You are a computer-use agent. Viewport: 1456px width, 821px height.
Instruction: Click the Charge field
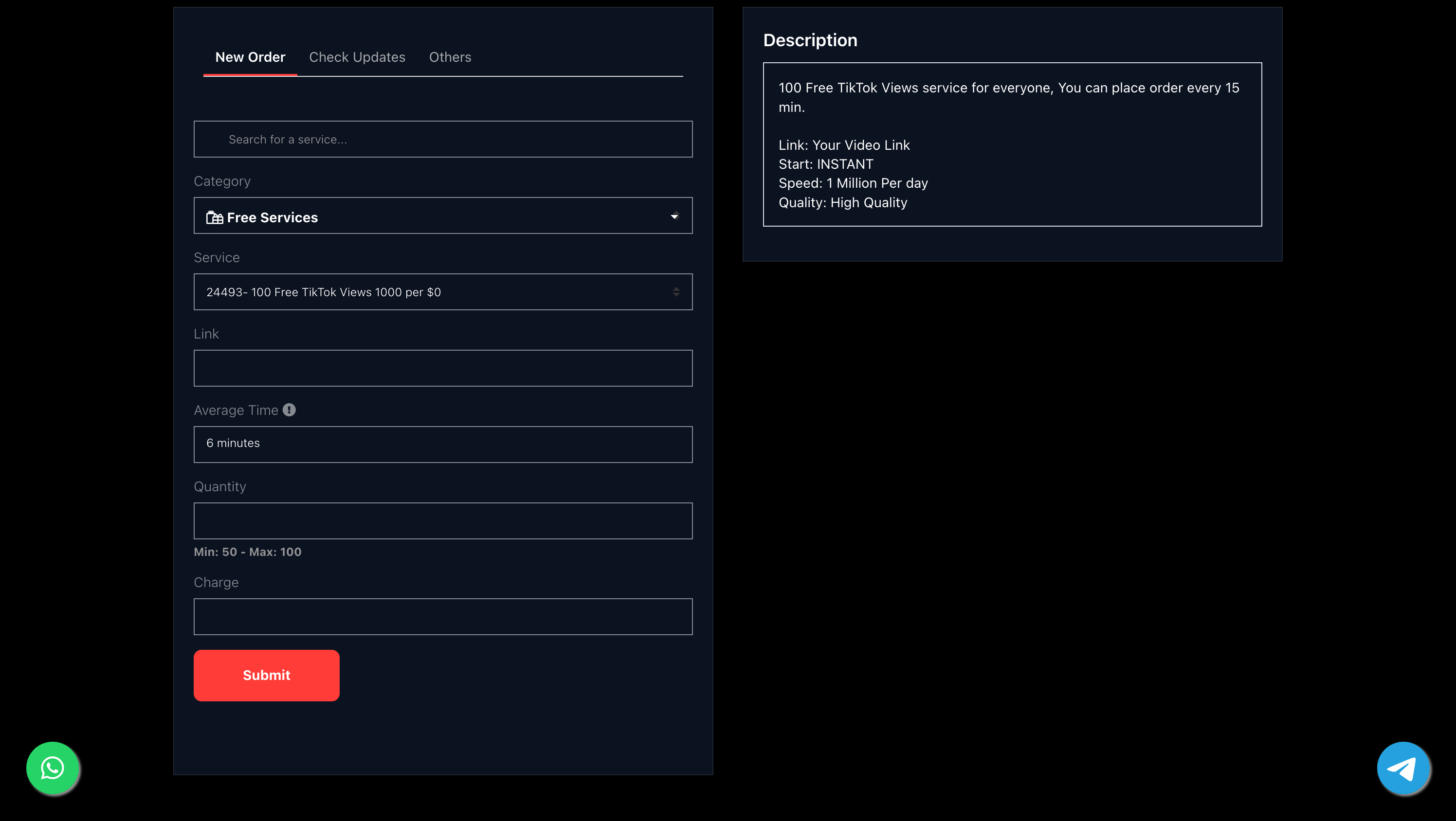[442, 617]
